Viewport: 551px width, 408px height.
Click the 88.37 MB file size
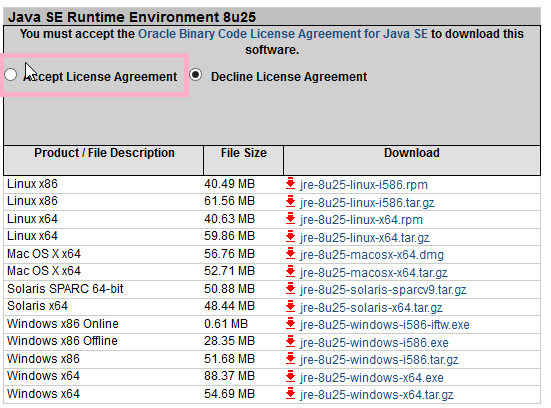click(x=229, y=376)
